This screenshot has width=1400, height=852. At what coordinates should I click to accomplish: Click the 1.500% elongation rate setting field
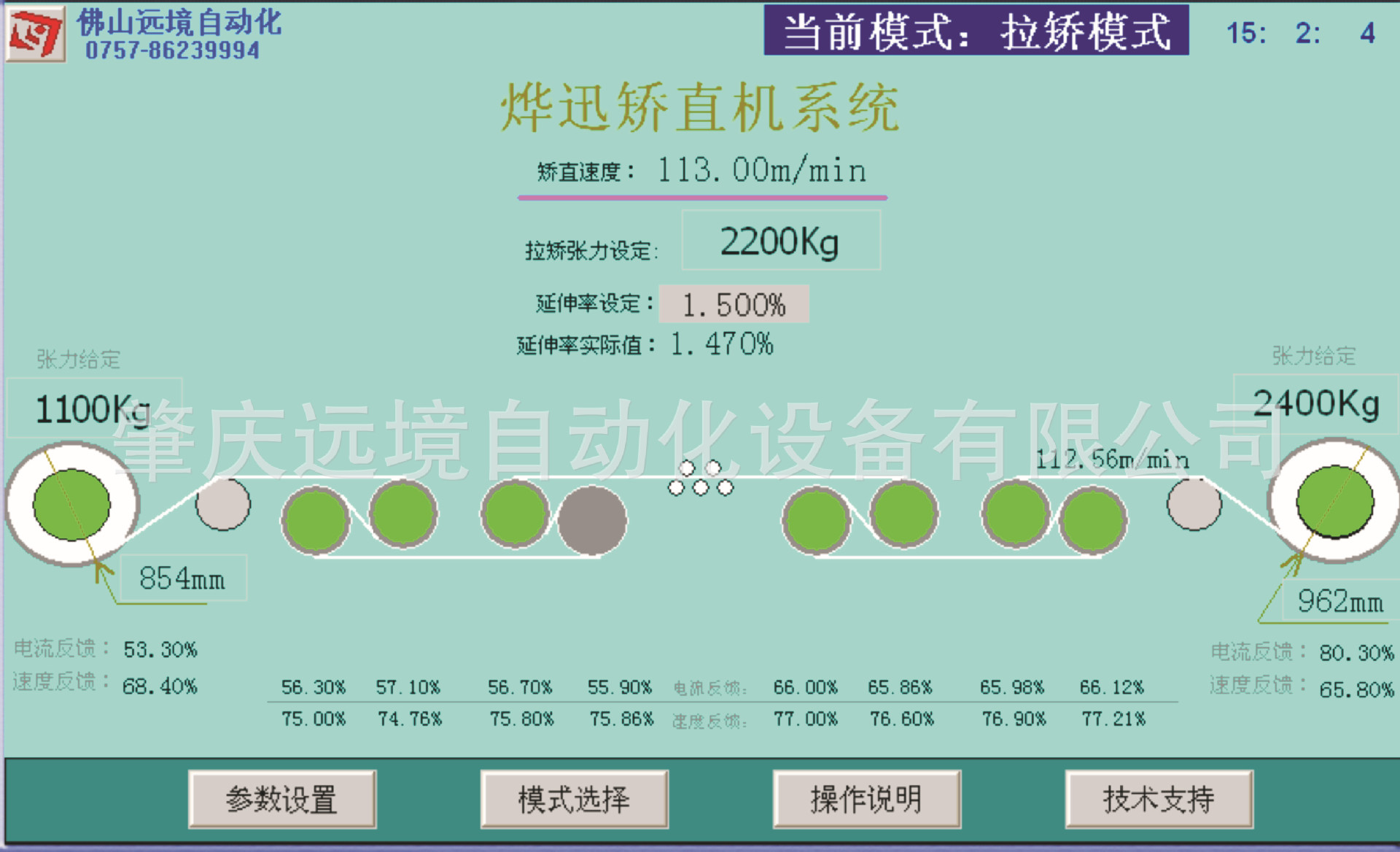point(734,304)
